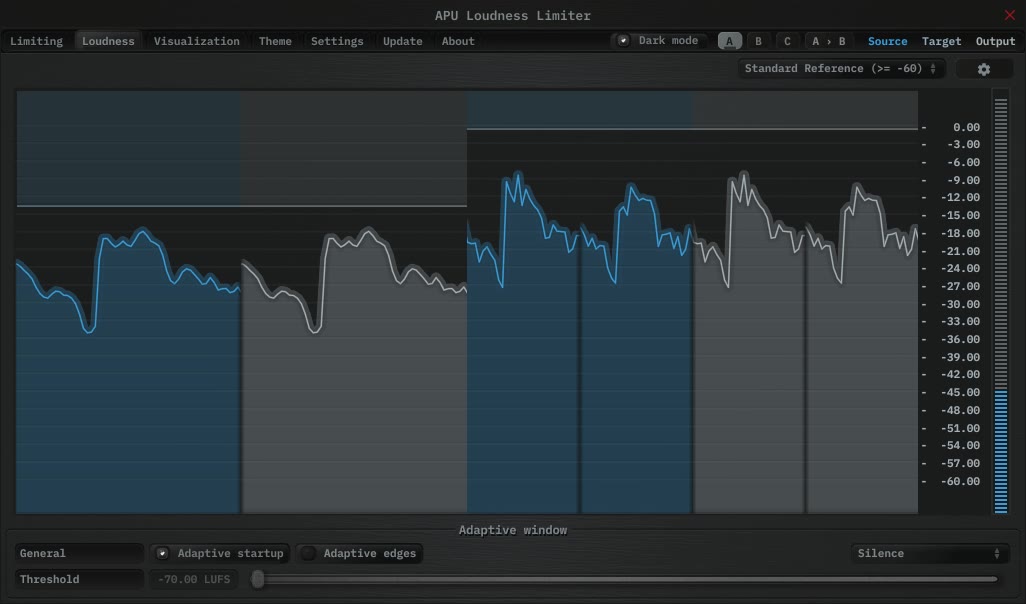Viewport: 1026px width, 604px height.
Task: Select preset slot C
Action: pos(787,41)
